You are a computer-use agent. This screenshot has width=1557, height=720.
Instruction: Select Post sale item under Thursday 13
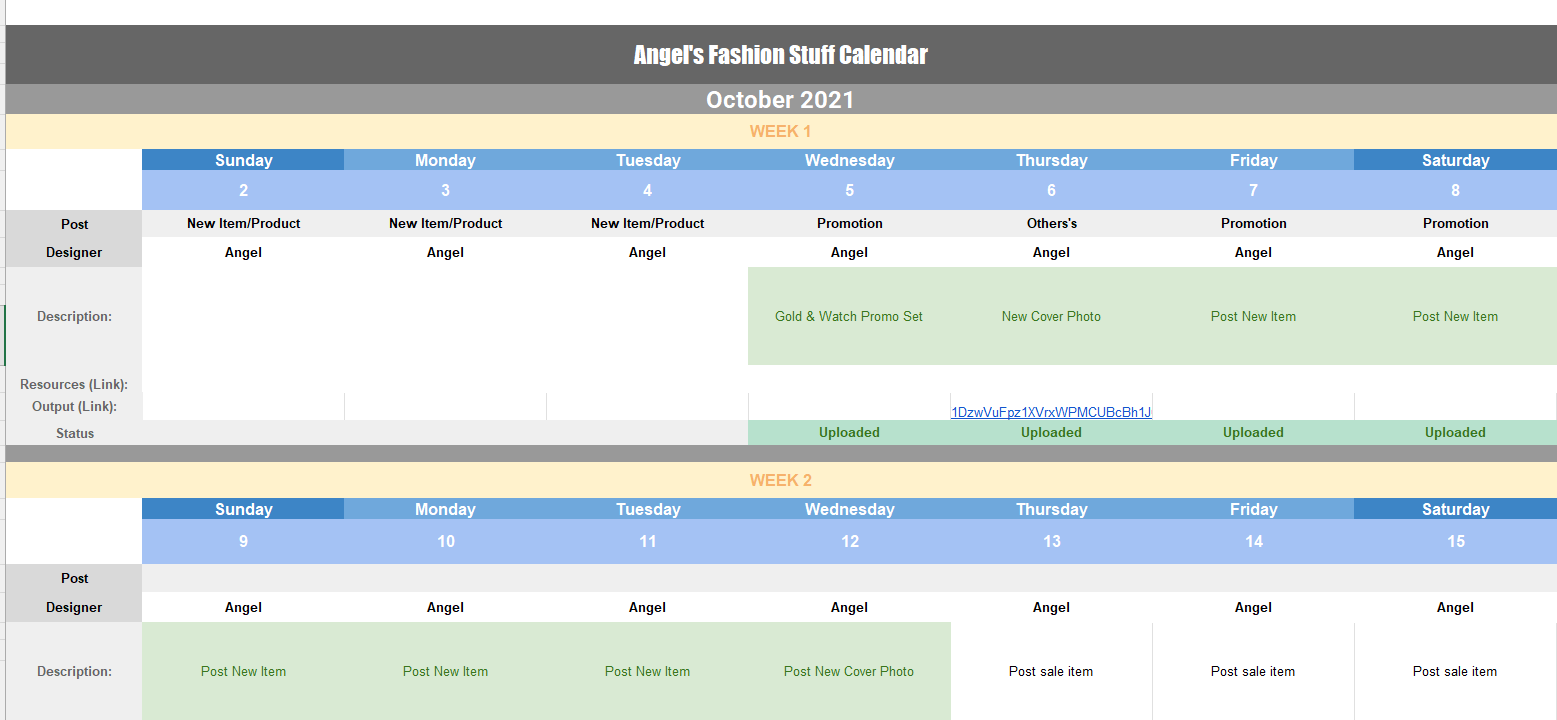point(1051,671)
